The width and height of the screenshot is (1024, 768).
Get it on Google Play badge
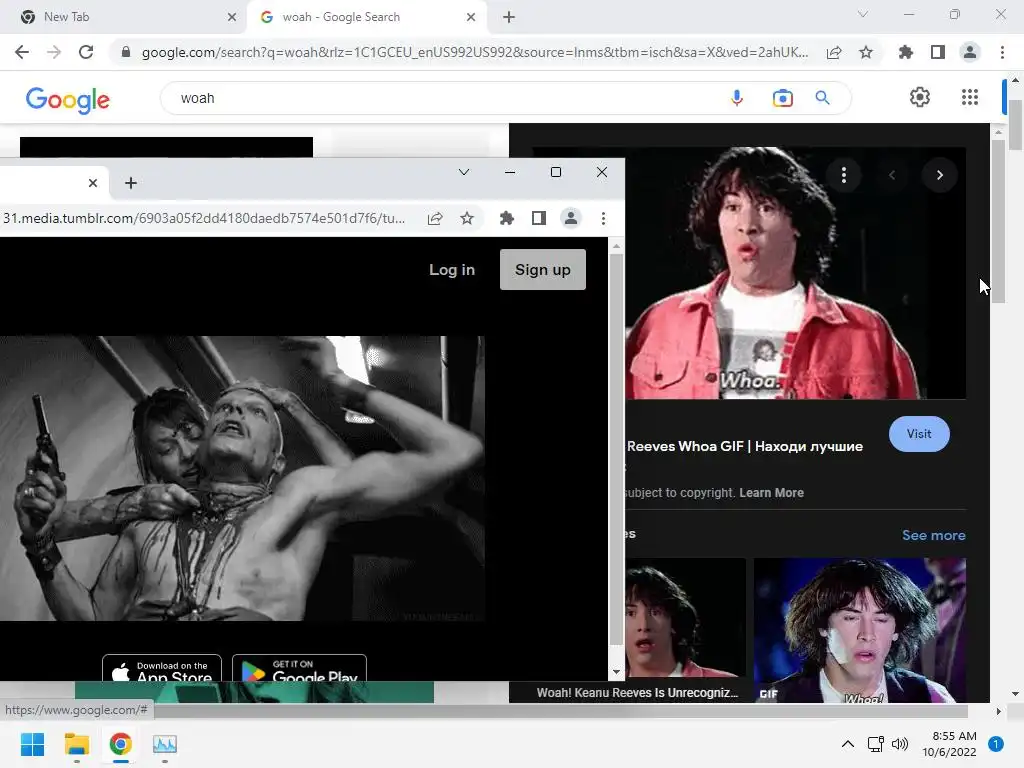click(x=299, y=668)
